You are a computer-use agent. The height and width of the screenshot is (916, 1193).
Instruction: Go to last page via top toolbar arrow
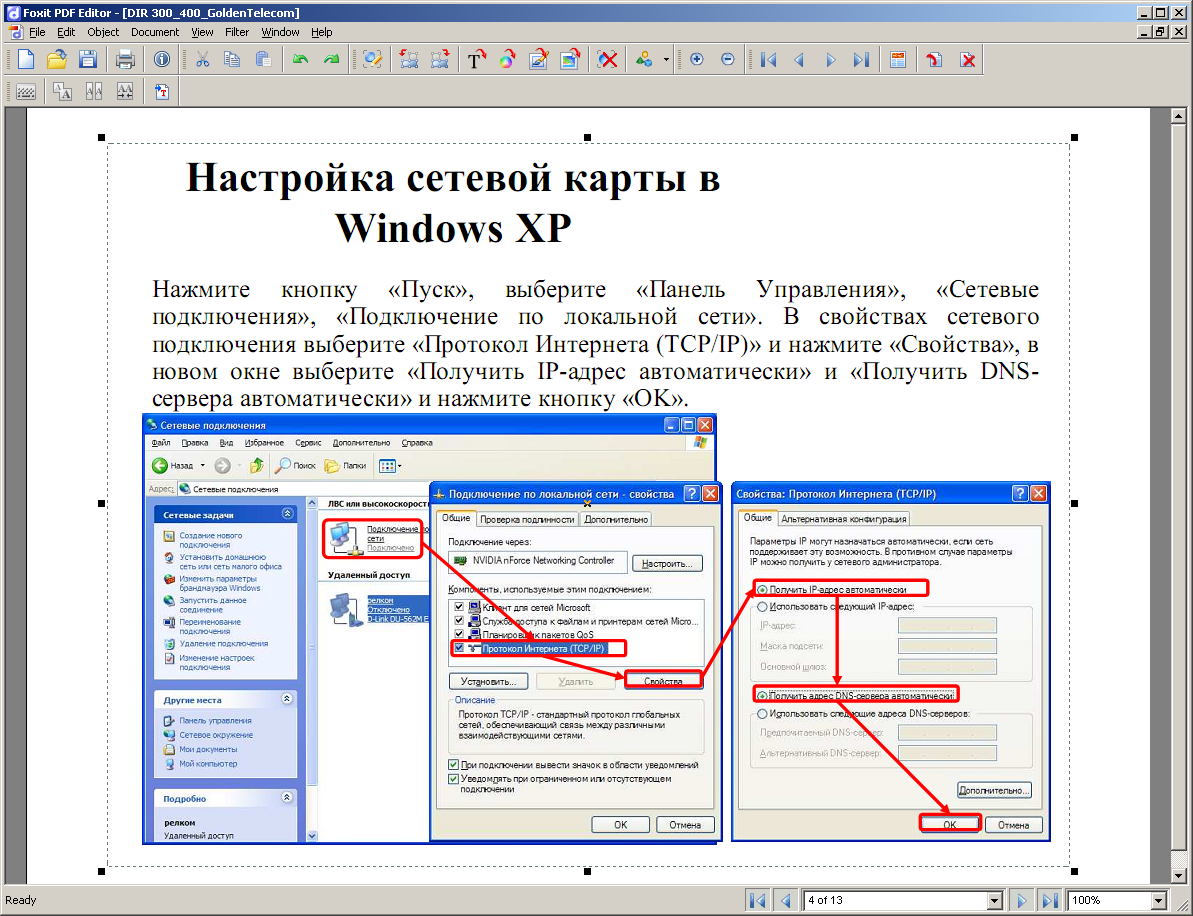tap(861, 59)
